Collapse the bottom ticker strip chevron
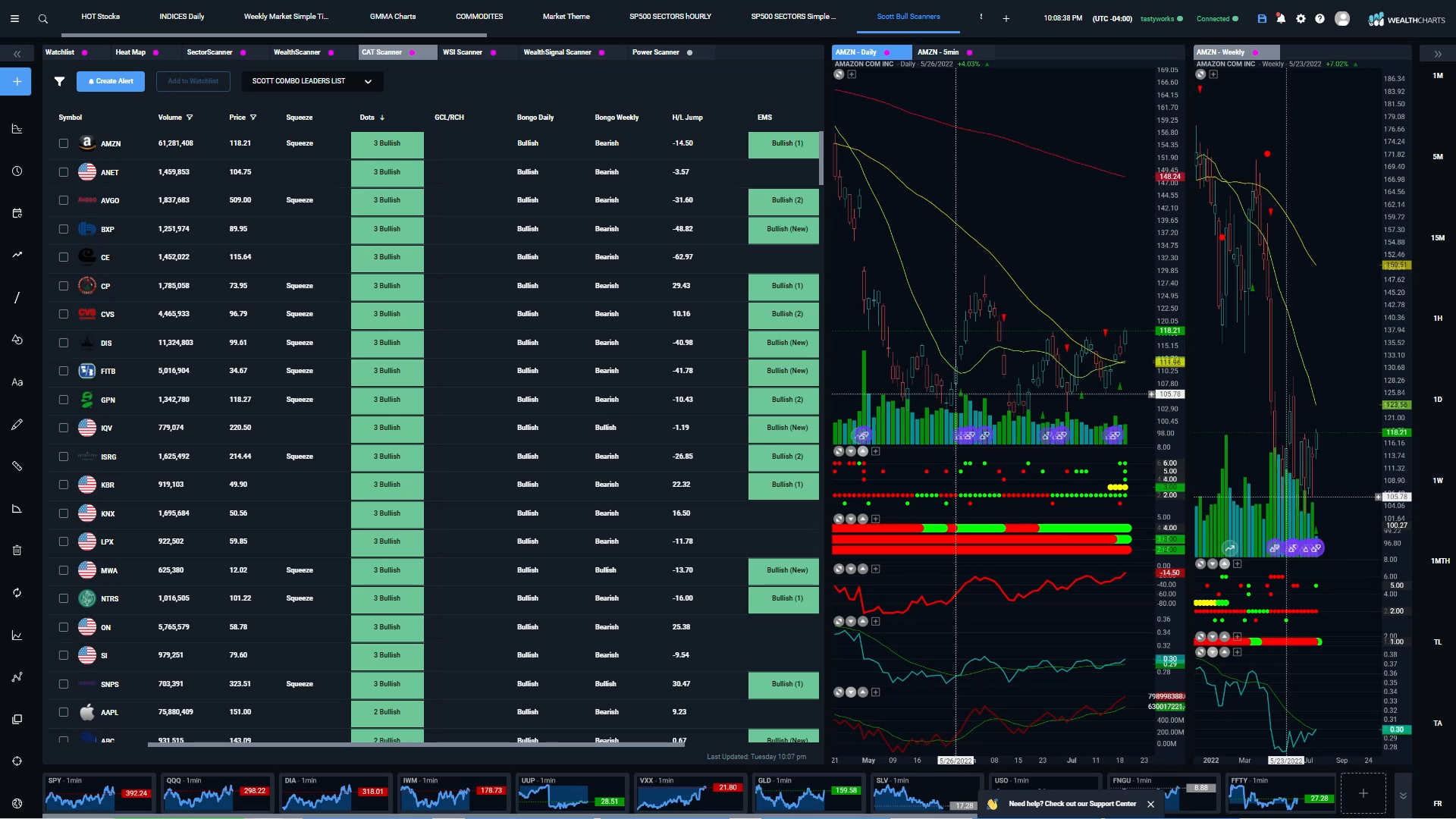 1403,795
